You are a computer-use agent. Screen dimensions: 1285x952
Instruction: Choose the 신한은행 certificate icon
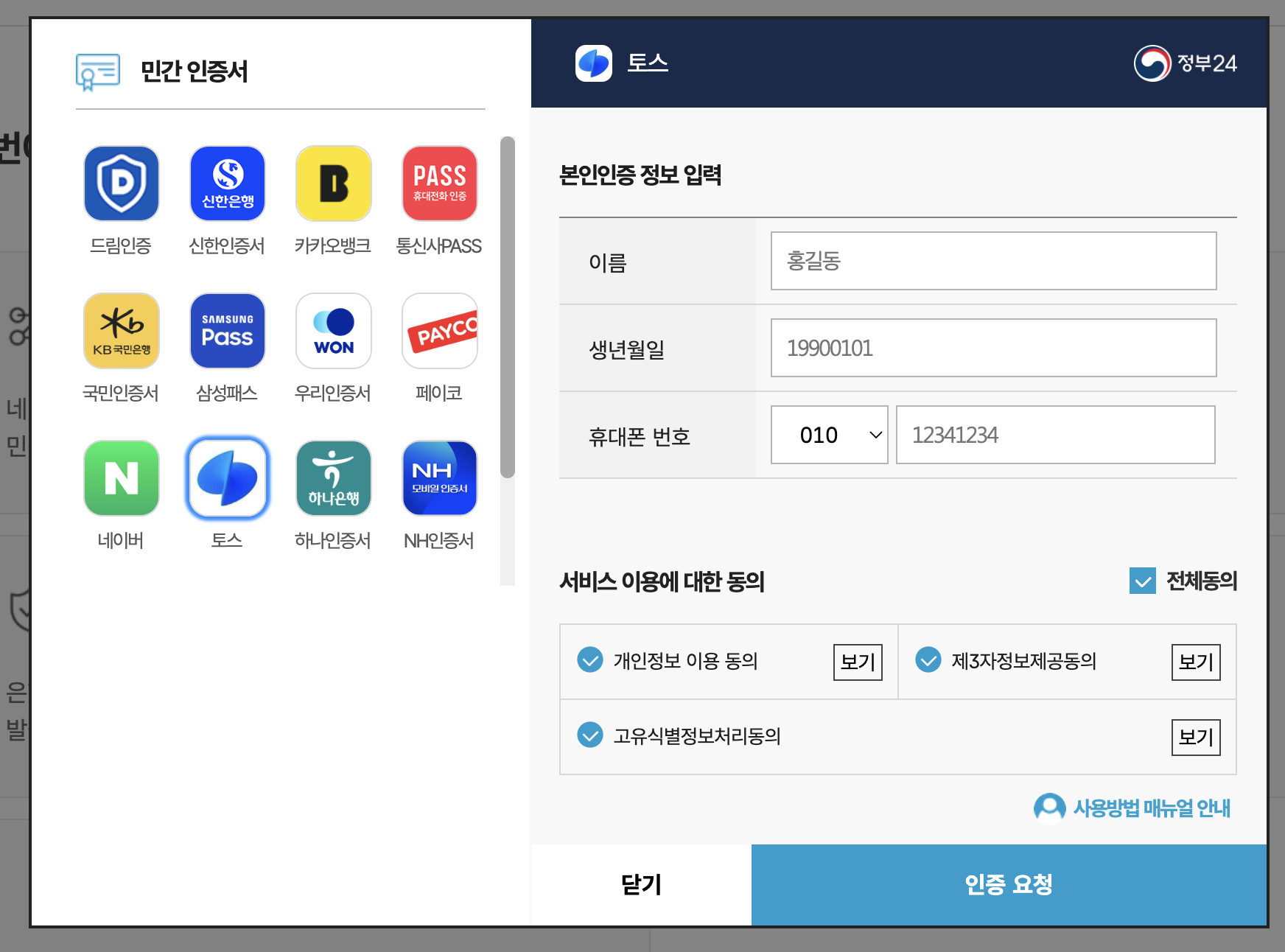(228, 183)
